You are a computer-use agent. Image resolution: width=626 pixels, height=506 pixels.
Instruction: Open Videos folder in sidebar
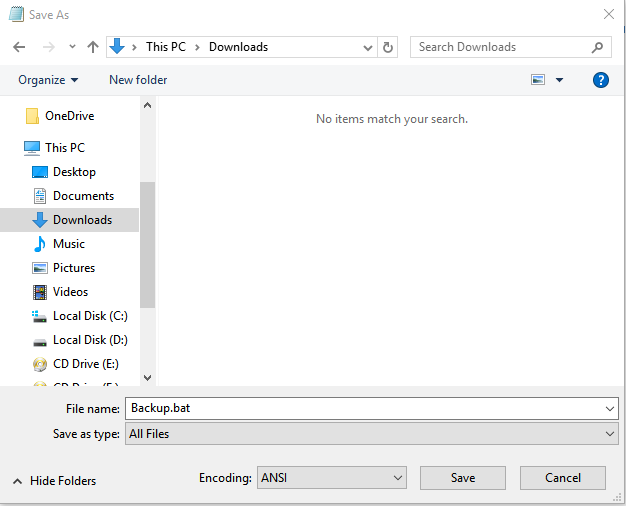pyautogui.click(x=70, y=292)
